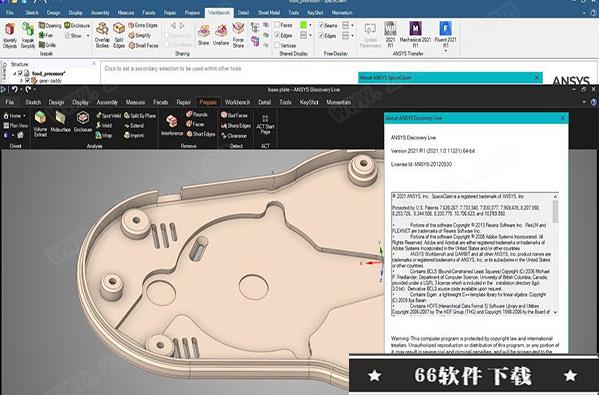Select the Rounds removal tool
Screen dimensions: 599x395
click(x=196, y=114)
